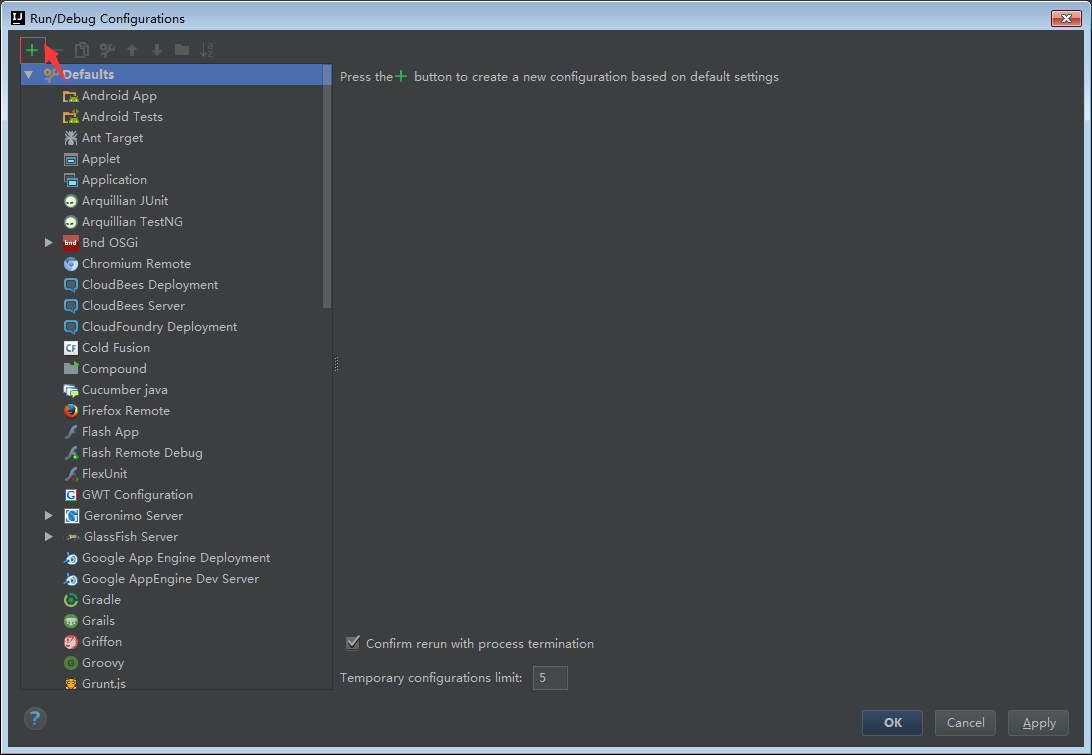The image size is (1092, 755).
Task: Click the Cucumber java icon
Action: 70,390
